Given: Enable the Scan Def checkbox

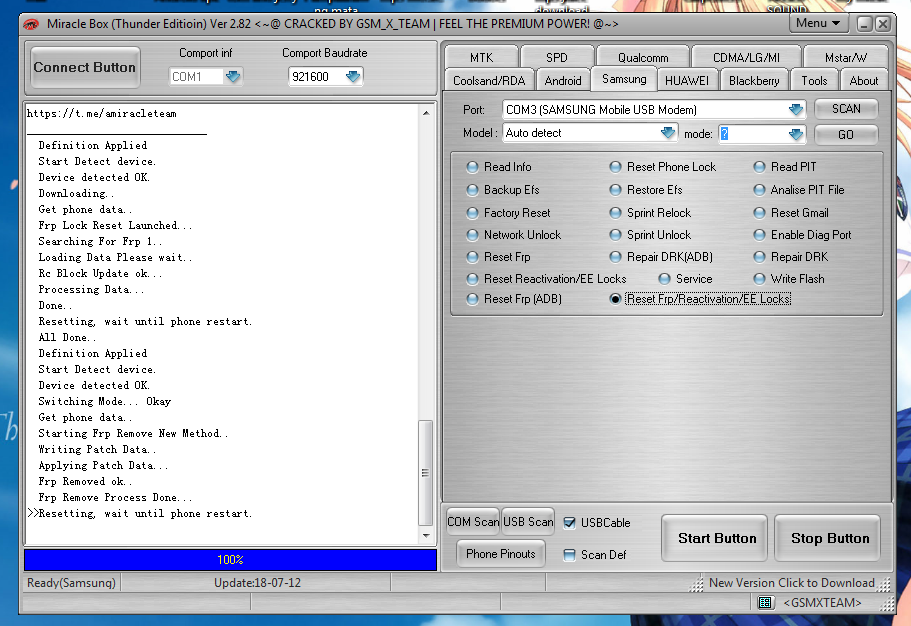Looking at the screenshot, I should click(569, 555).
